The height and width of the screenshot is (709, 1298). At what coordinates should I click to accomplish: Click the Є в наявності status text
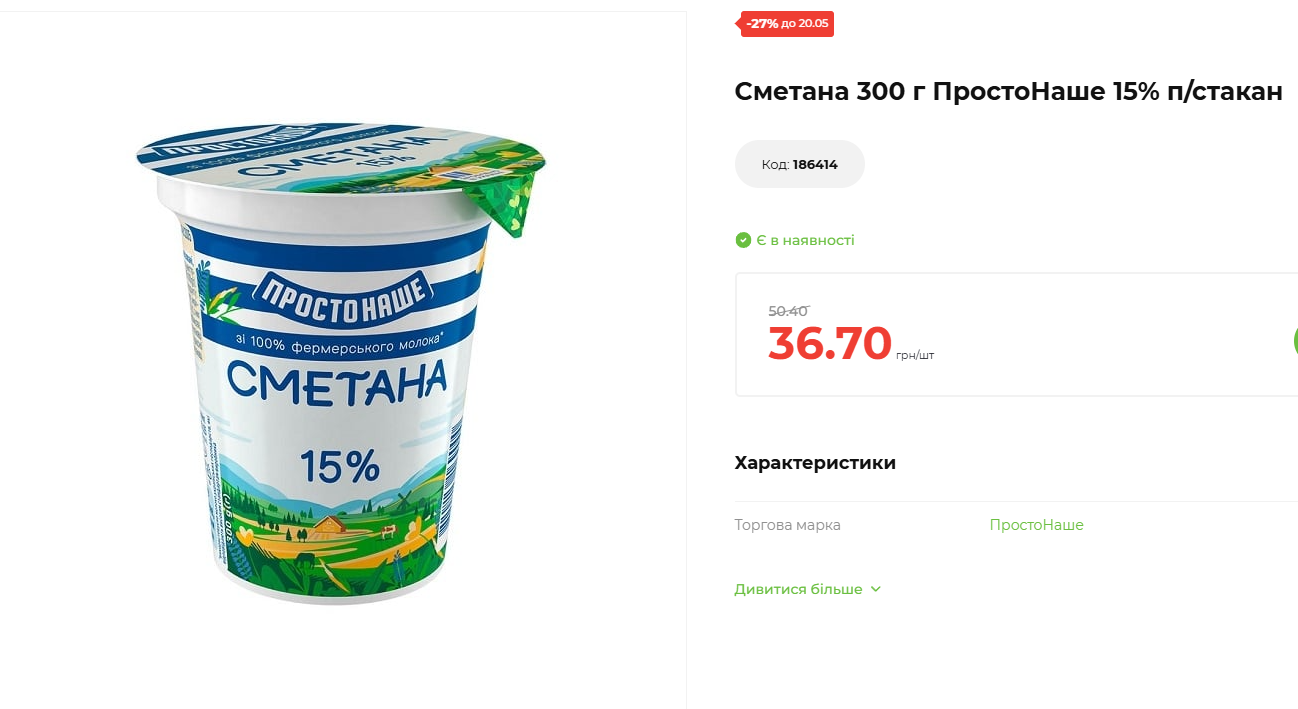[805, 240]
